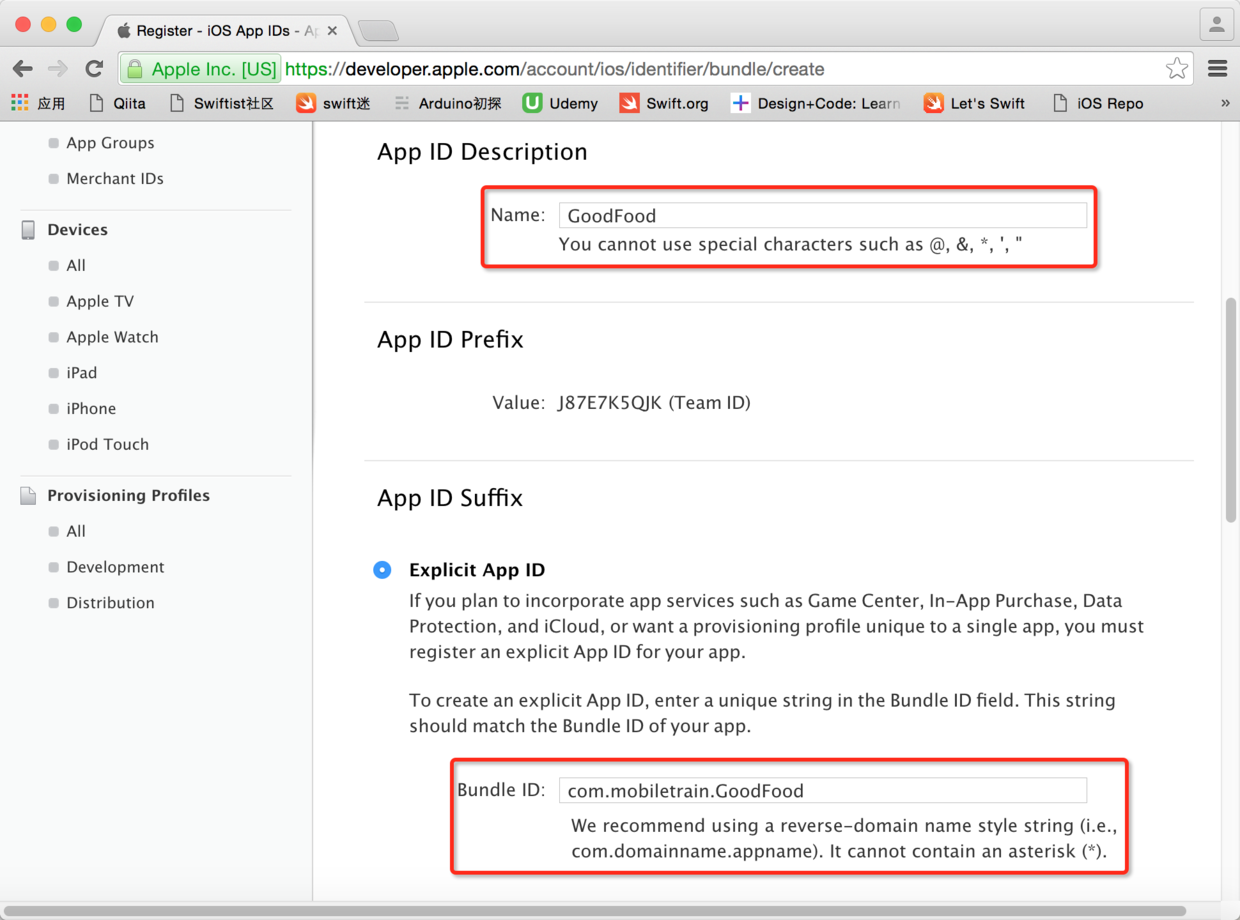Show All provisioning profiles
The image size is (1240, 920).
click(x=76, y=532)
